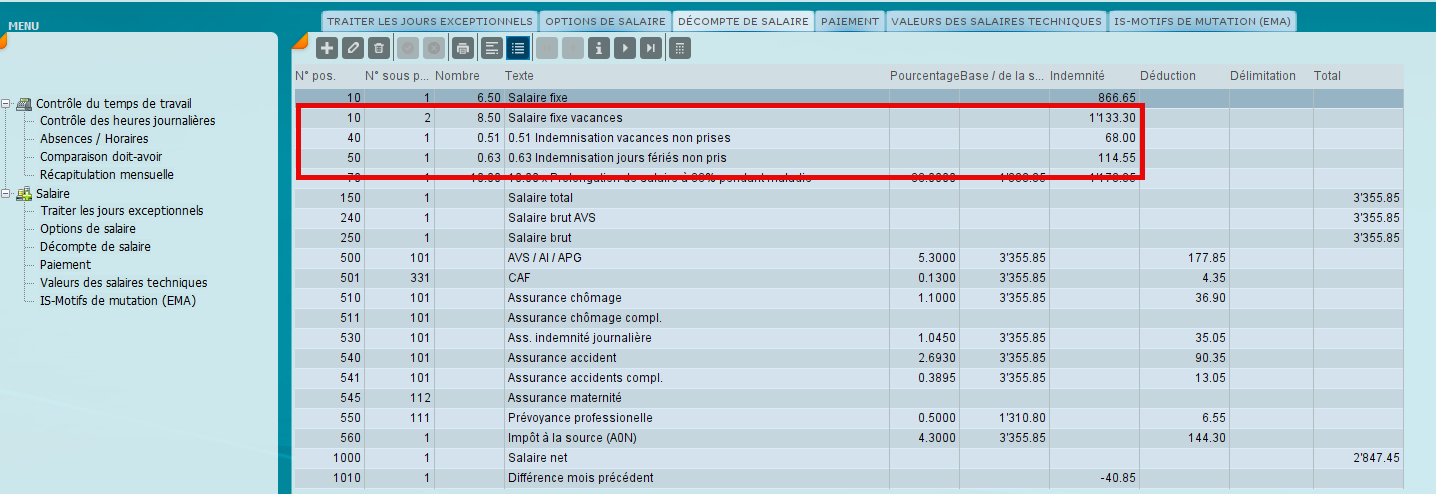Open Comparaison doit-avoir menu item
This screenshot has height=494, width=1436.
point(101,157)
